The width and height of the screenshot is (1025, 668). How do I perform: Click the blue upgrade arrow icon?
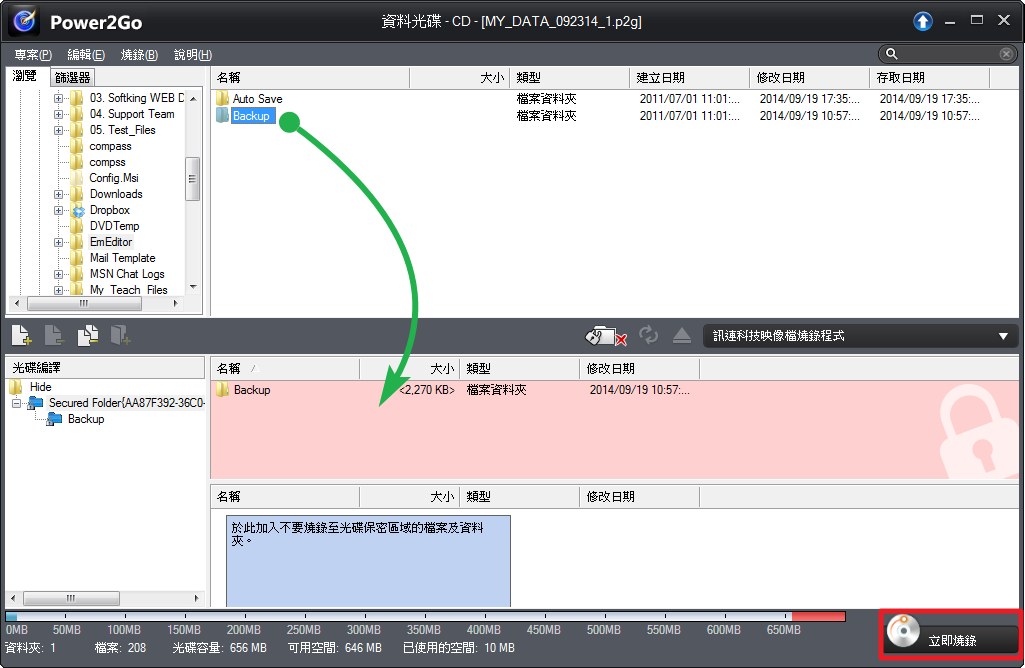click(x=922, y=21)
